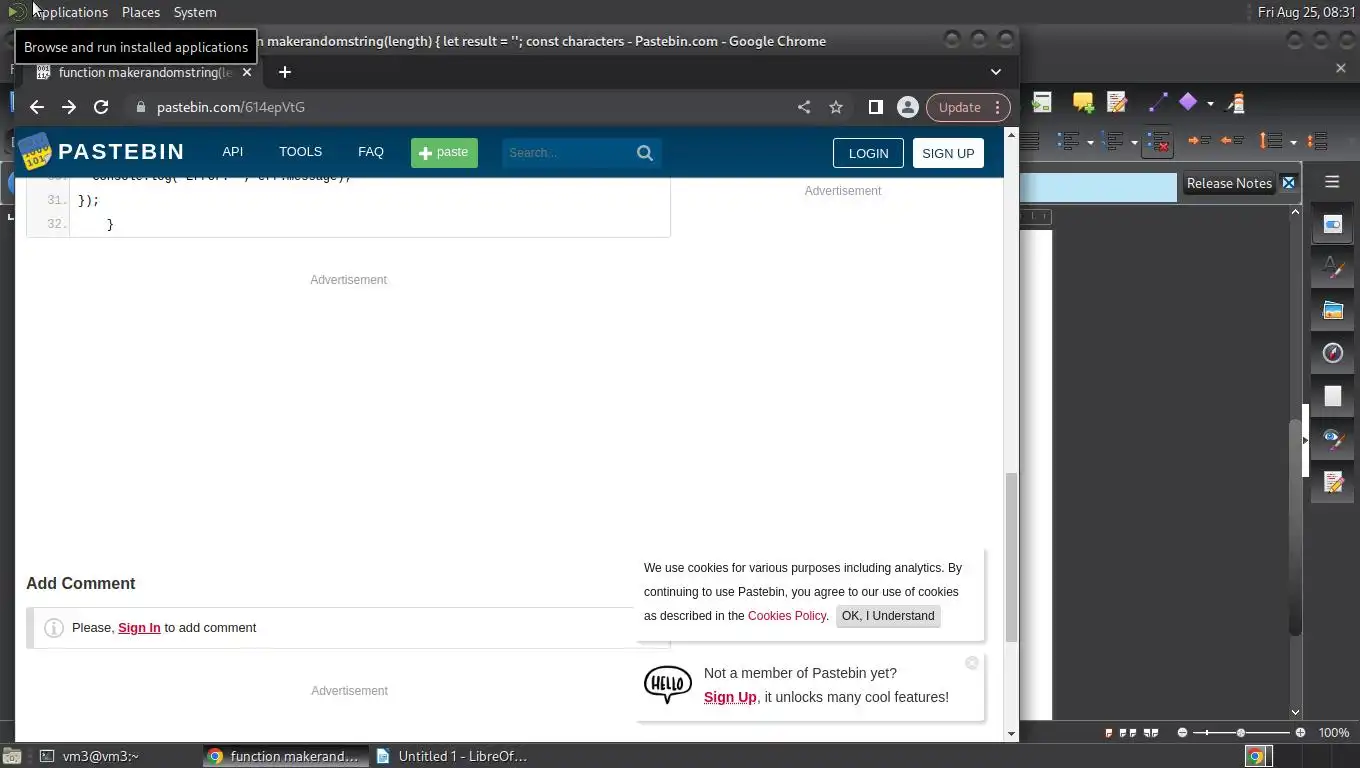Toggle track changes in LibreOffice toolbar
Screen dimensions: 1360x768
click(x=1117, y=102)
